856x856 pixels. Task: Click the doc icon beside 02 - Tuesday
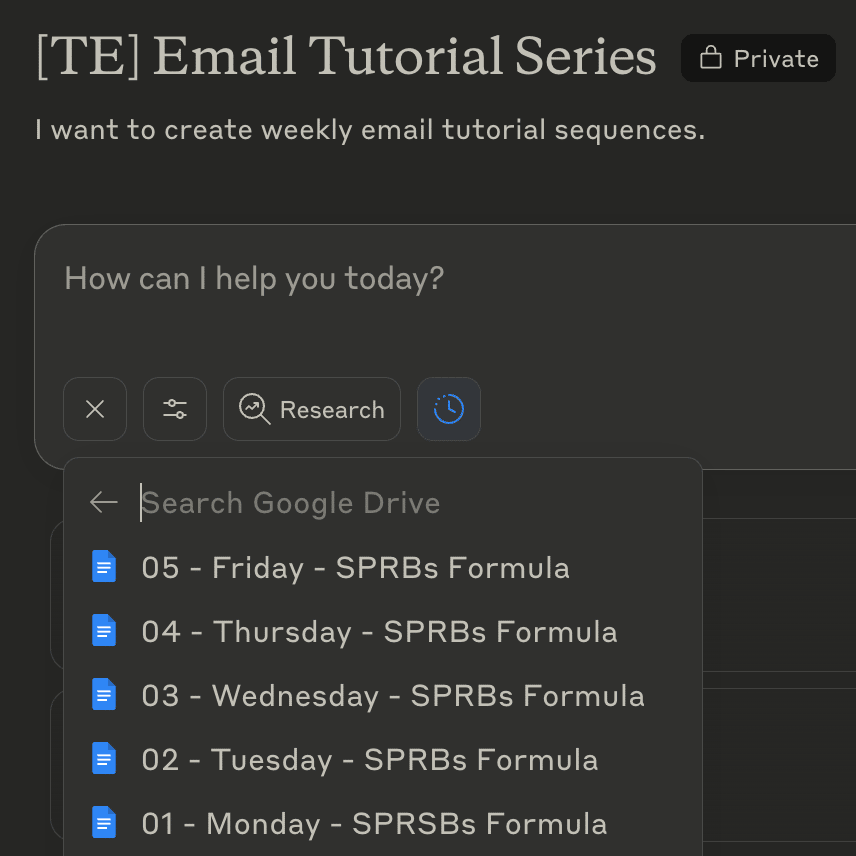[104, 758]
